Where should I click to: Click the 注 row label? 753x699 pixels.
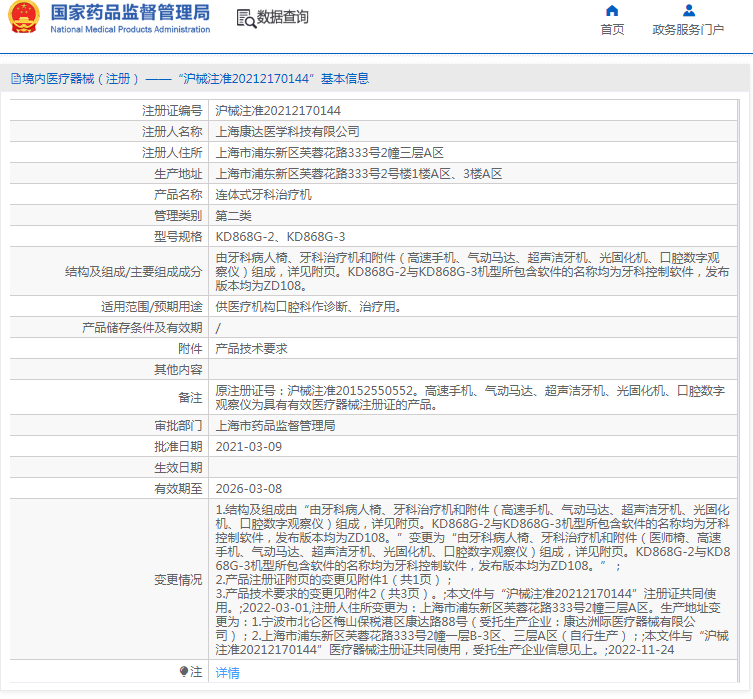point(196,672)
